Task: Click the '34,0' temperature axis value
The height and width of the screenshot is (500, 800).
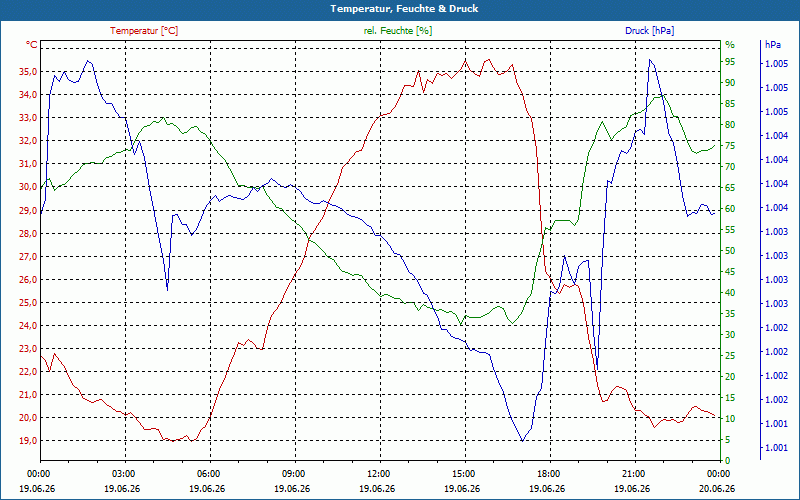Action: [x=28, y=95]
